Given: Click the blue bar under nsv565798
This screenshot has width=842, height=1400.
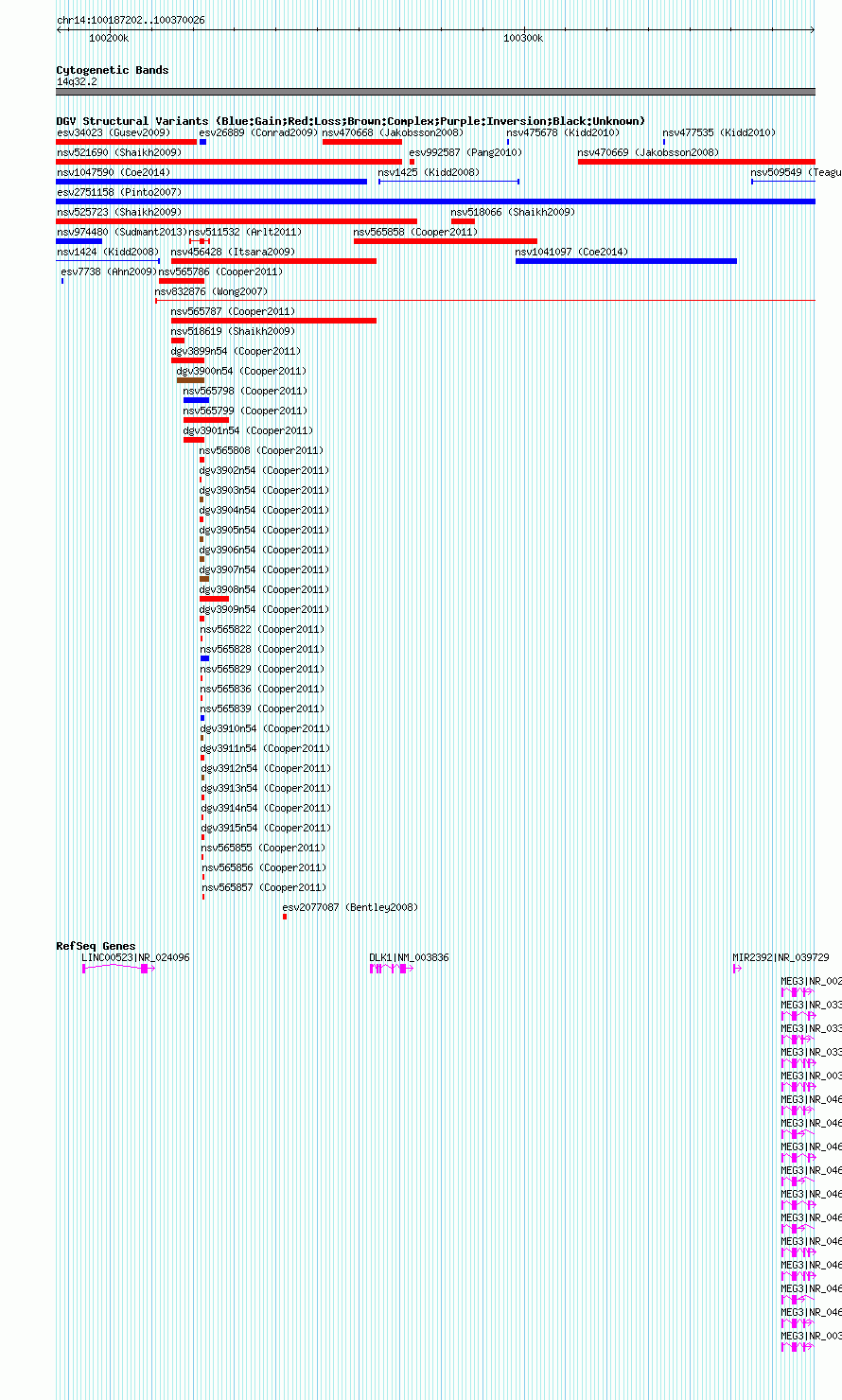Looking at the screenshot, I should click(x=196, y=400).
